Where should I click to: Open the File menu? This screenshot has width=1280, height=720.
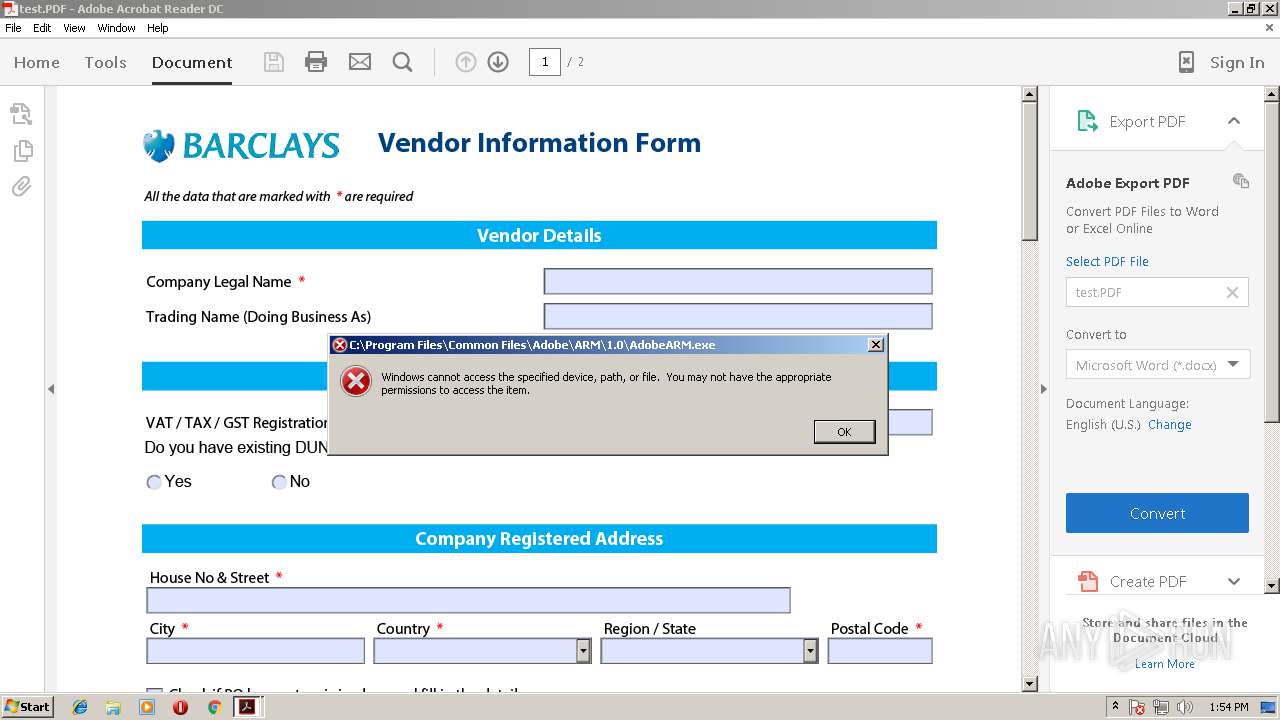pos(13,28)
